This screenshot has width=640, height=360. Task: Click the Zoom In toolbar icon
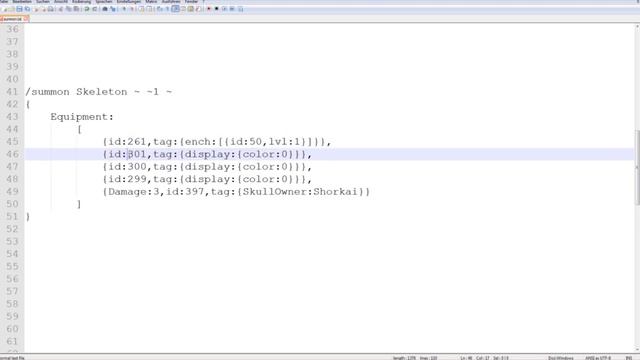click(124, 9)
